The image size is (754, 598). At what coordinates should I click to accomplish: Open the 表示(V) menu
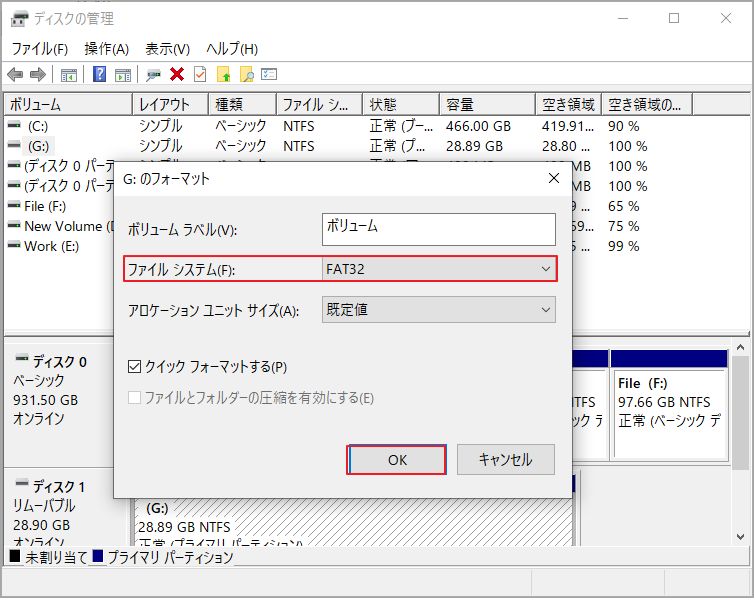point(167,49)
